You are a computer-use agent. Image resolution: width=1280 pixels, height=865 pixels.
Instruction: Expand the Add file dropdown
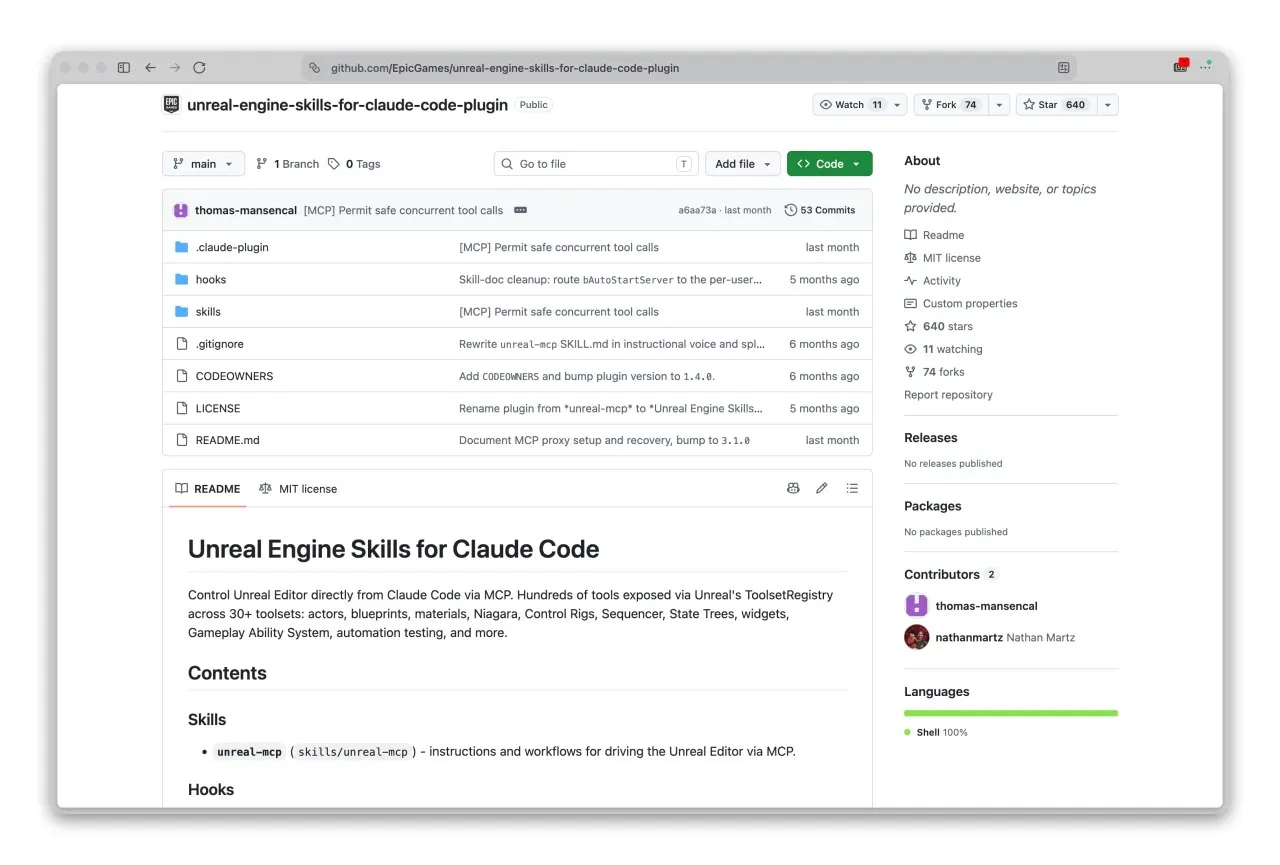click(743, 164)
